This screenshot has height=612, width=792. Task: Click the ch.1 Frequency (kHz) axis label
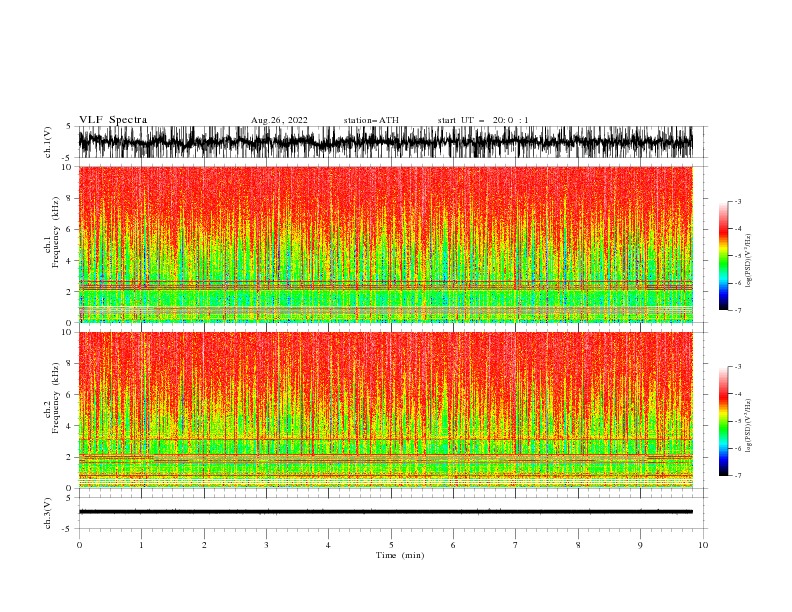52,232
